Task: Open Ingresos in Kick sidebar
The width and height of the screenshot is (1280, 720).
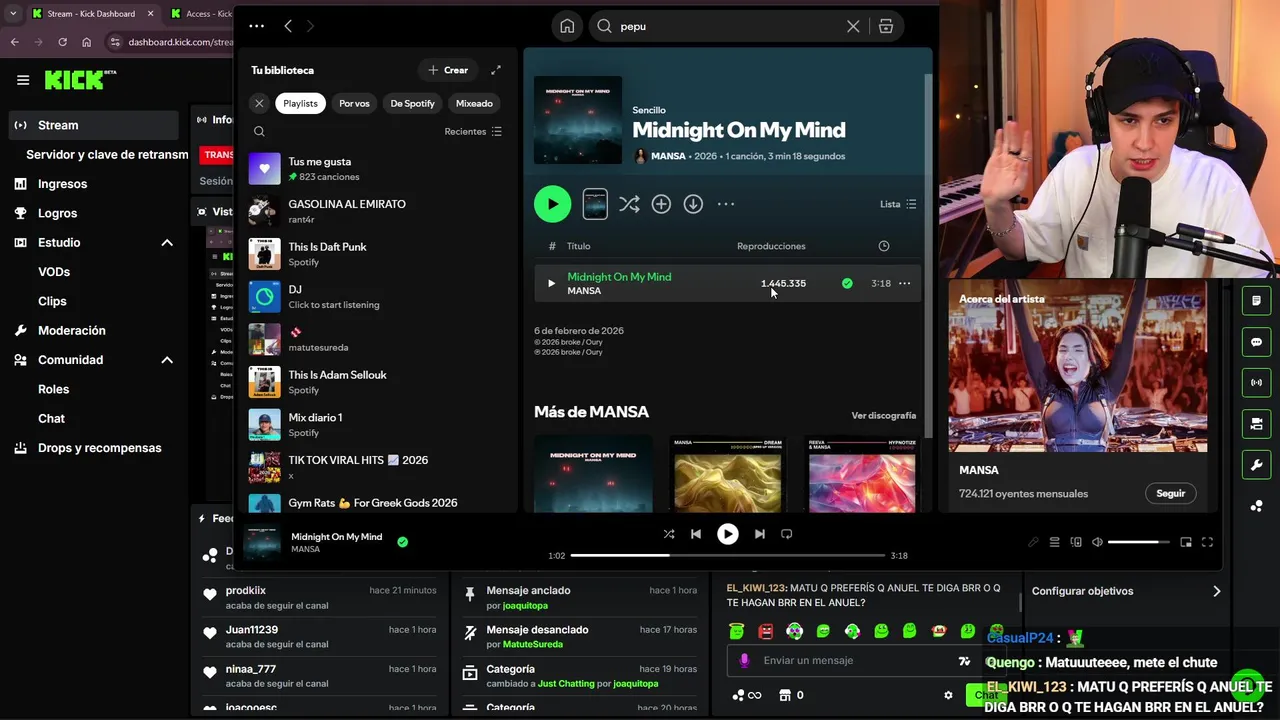Action: [62, 184]
